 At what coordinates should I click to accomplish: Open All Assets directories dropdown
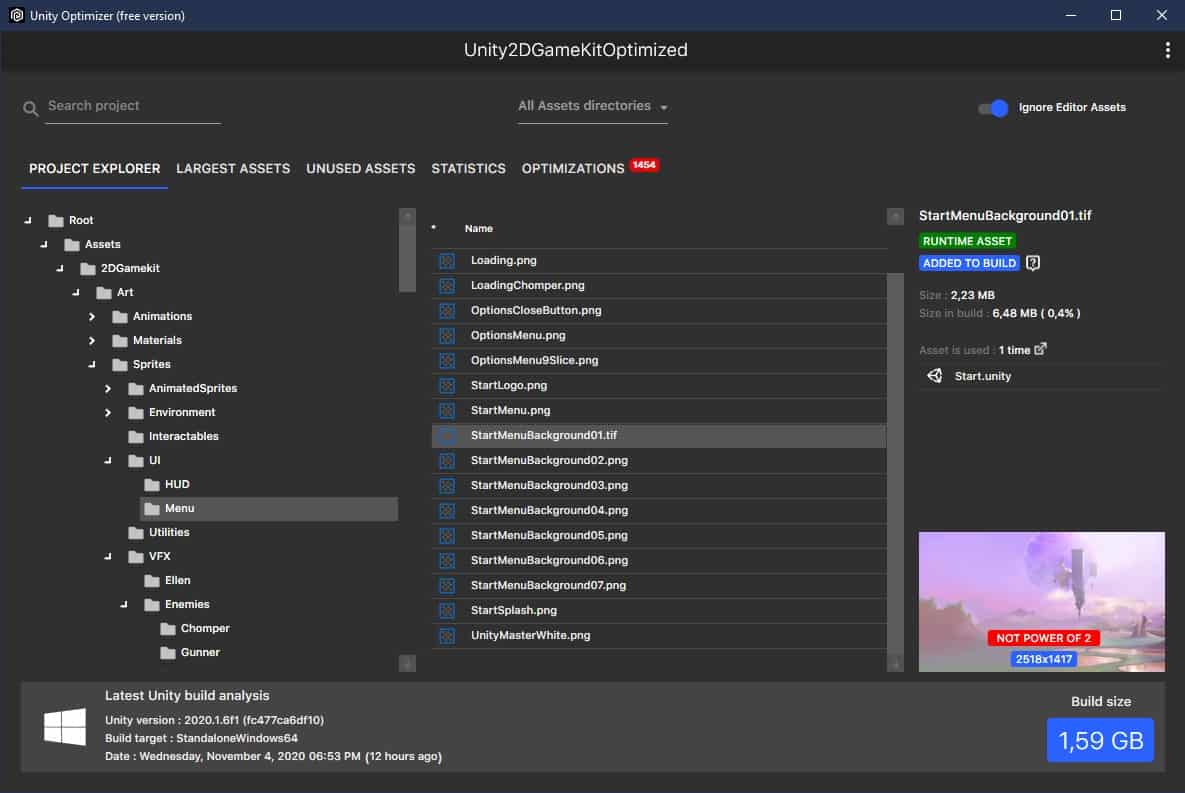pos(592,107)
